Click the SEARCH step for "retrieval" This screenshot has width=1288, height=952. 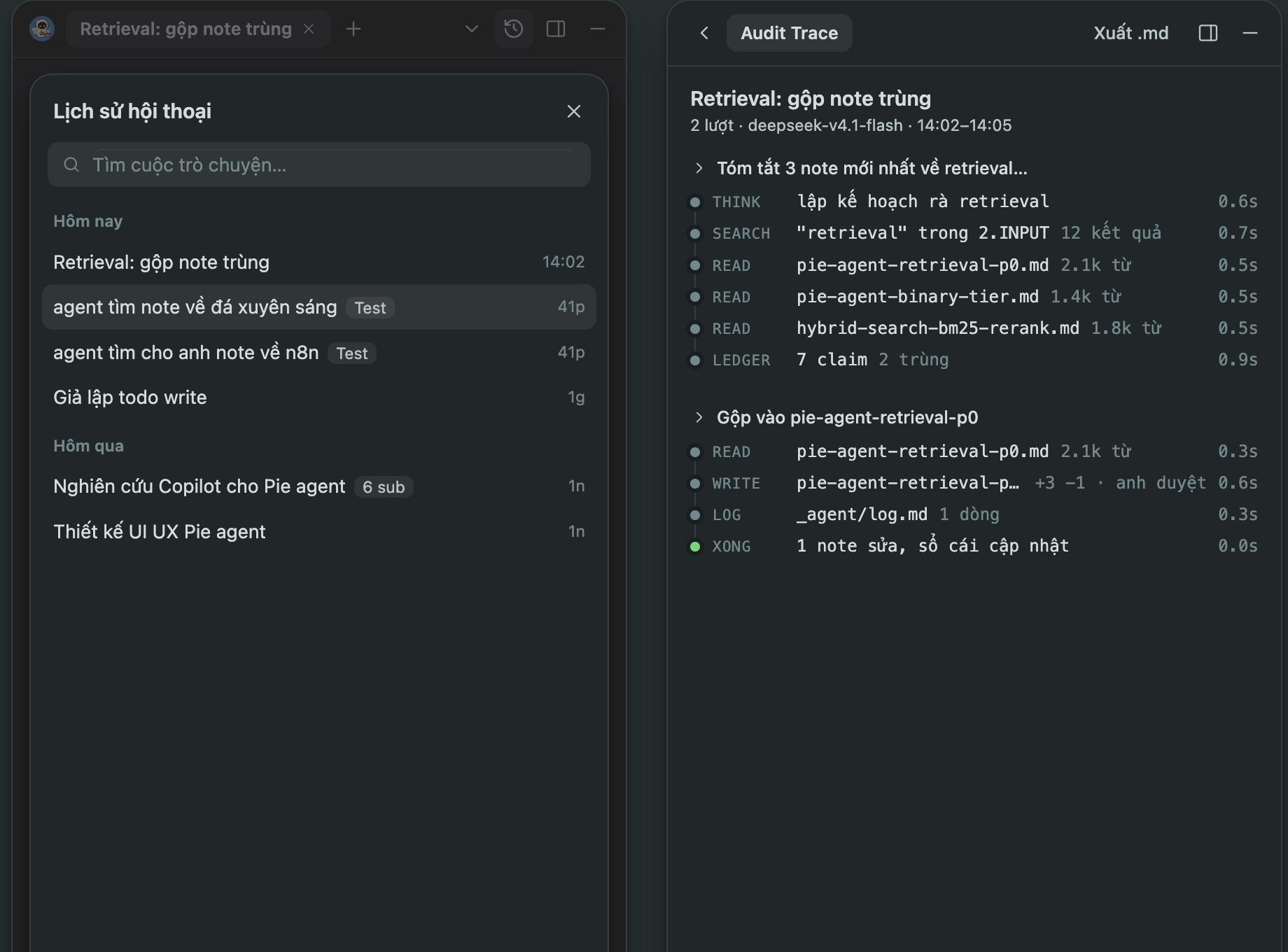[974, 233]
